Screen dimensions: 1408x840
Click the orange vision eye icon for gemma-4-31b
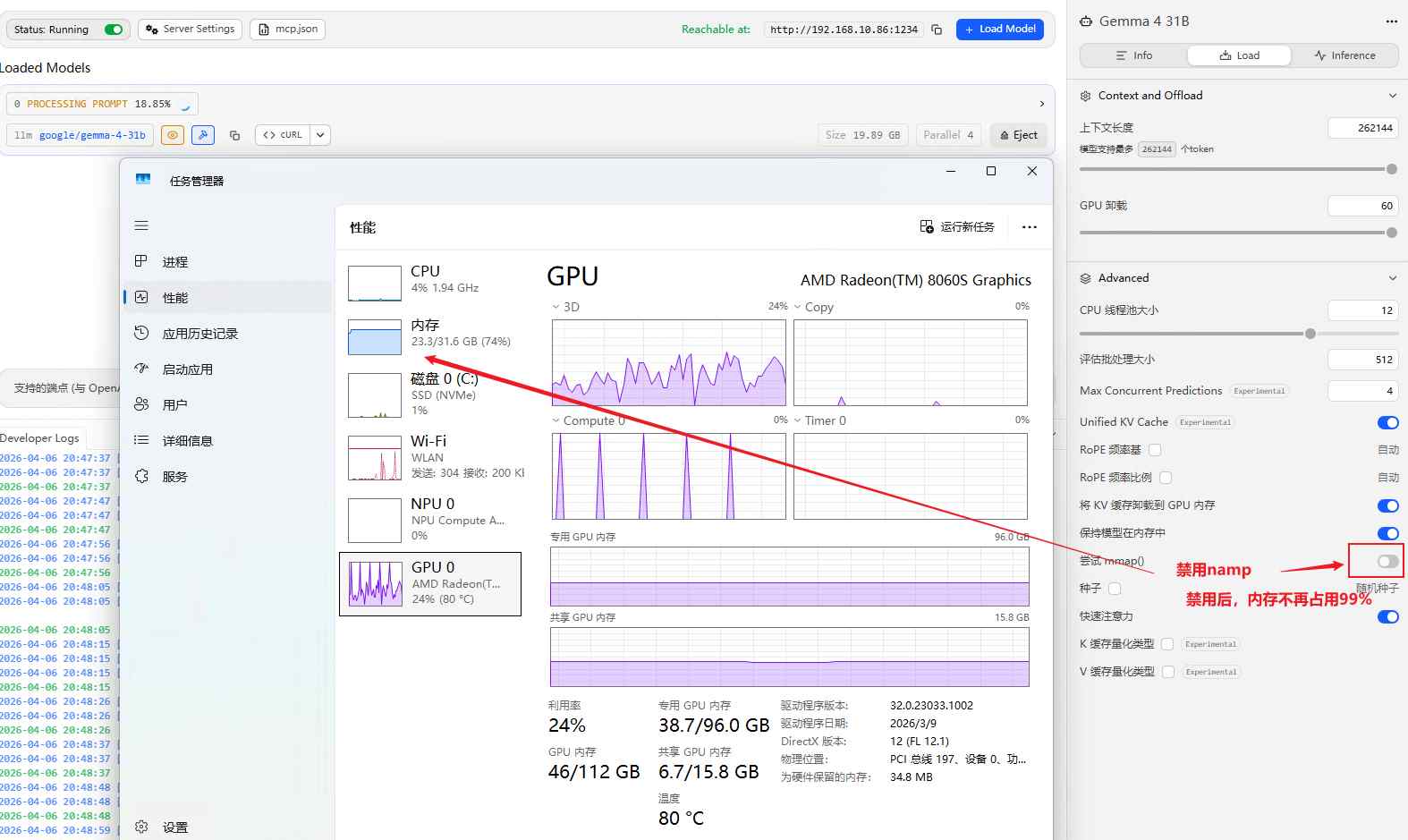[173, 135]
